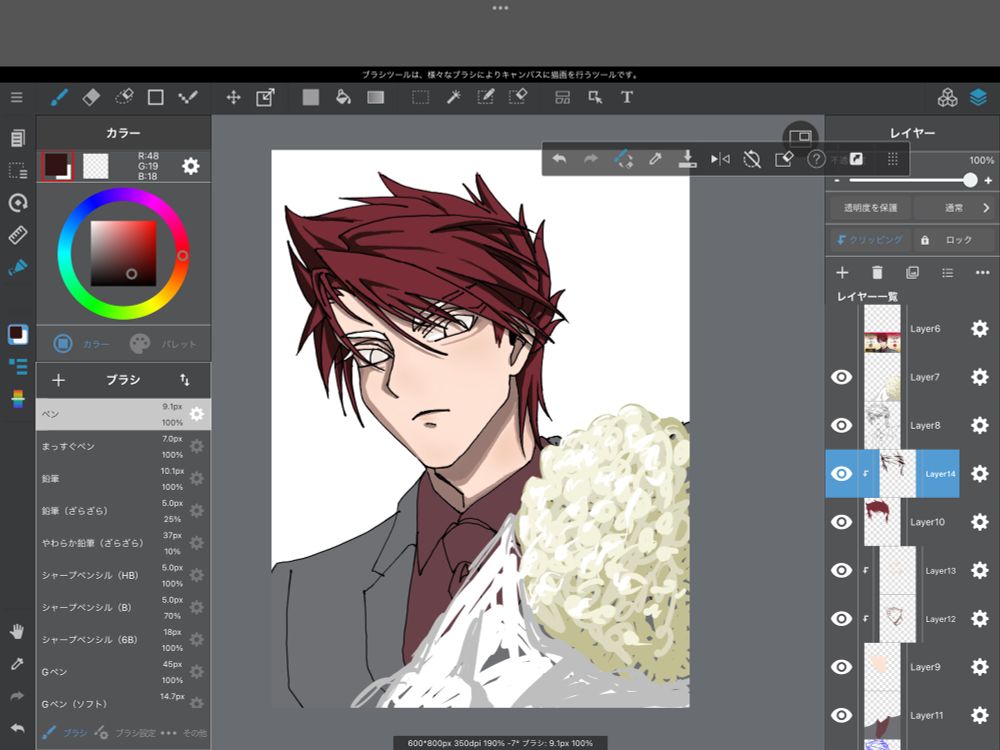The image size is (1000, 750).
Task: Click the Undo arrow in floating toolbar
Action: tap(559, 159)
